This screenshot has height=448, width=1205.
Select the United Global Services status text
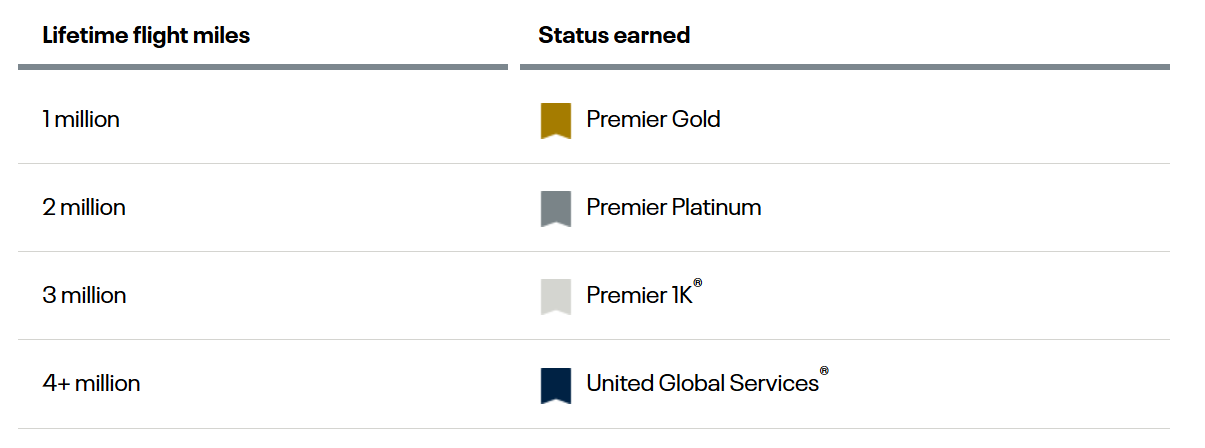[x=703, y=383]
